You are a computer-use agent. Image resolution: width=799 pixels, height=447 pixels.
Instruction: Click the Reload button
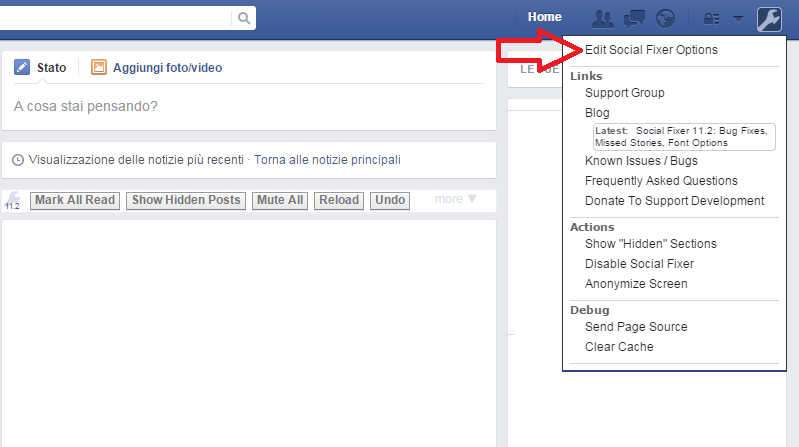(x=339, y=200)
